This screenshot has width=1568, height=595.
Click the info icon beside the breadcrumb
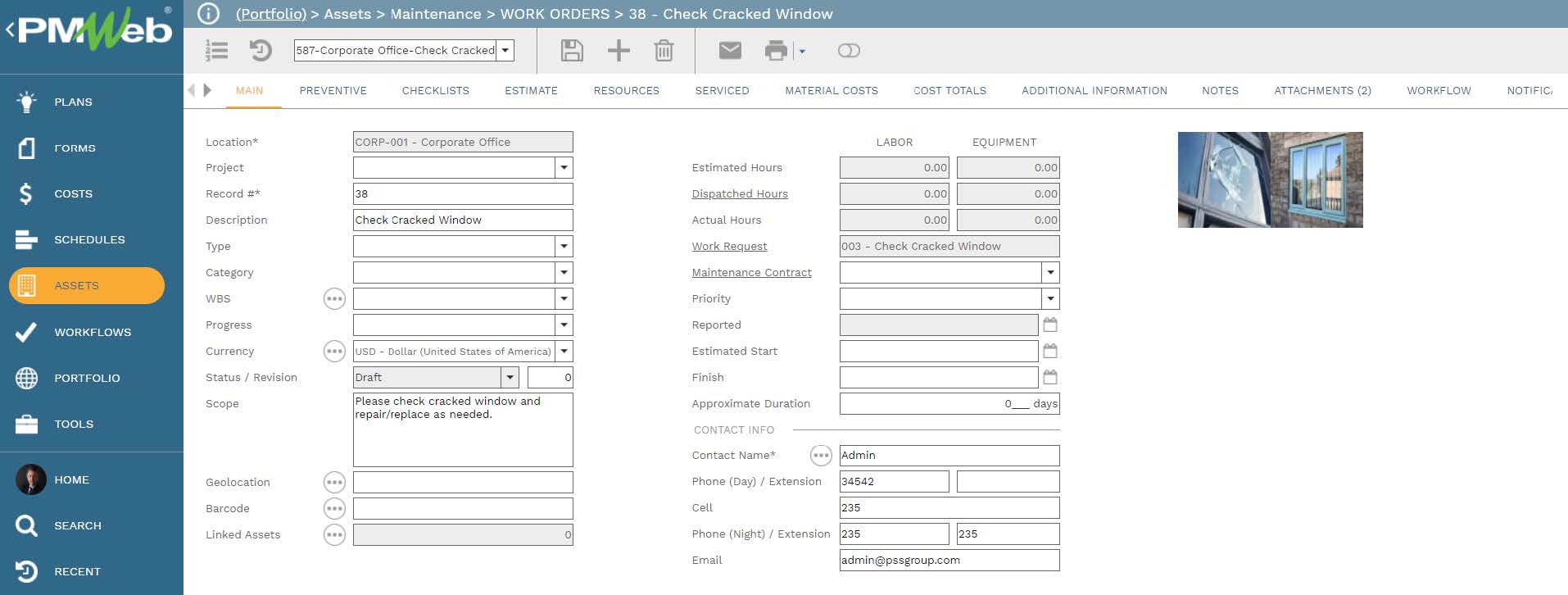209,14
